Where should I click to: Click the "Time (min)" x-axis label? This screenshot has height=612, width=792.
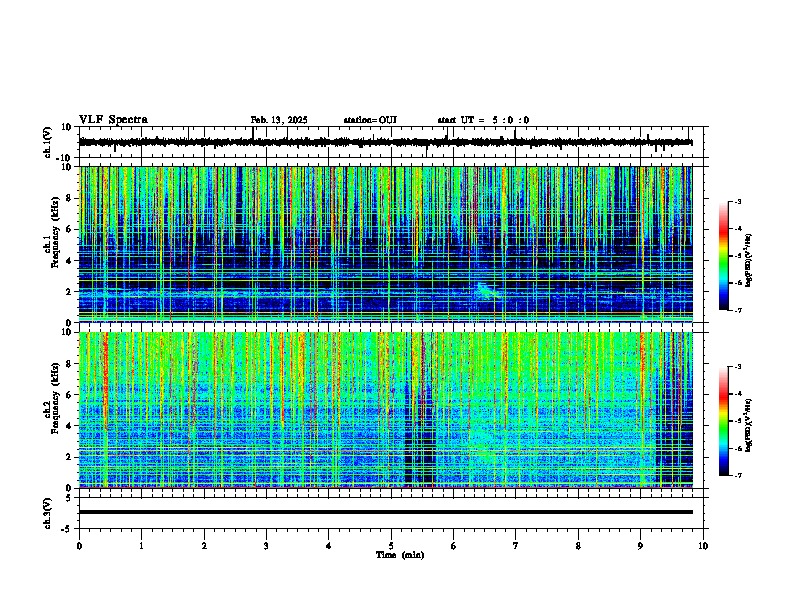pos(400,555)
